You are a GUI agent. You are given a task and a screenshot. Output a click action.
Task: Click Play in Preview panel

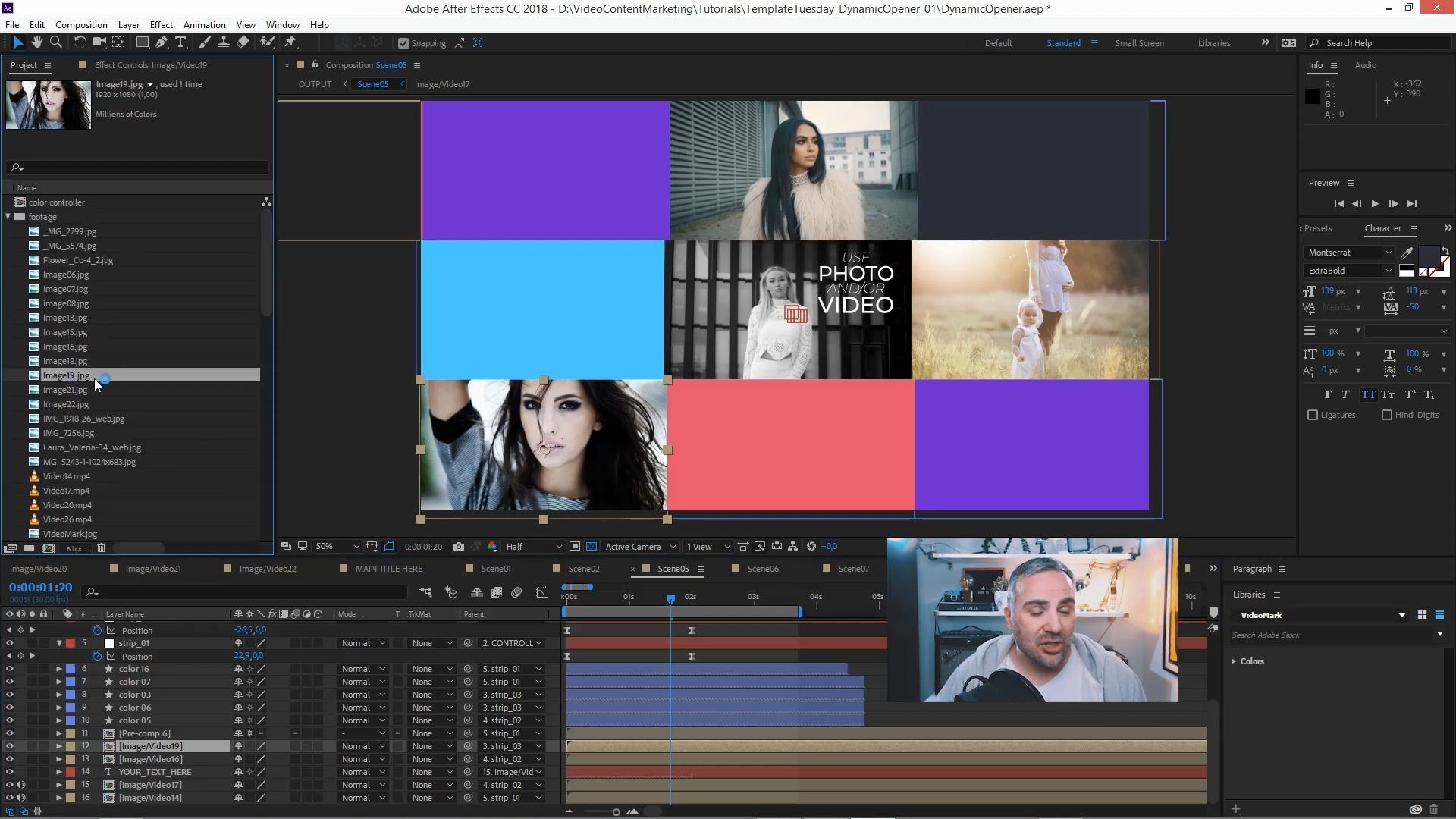coord(1375,203)
